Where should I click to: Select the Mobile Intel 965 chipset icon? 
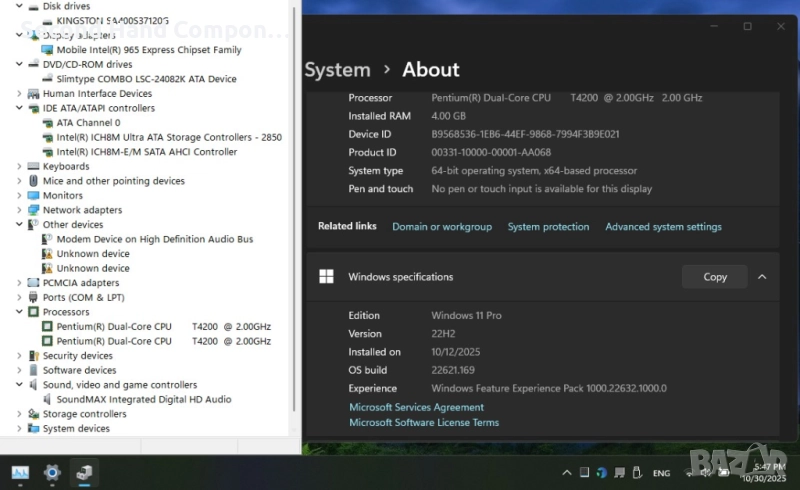(47, 50)
